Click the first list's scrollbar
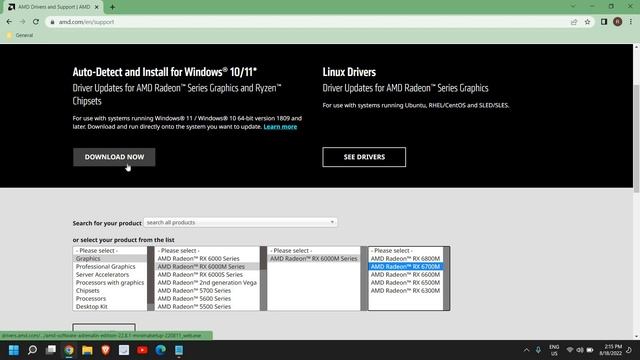The height and width of the screenshot is (360, 640). tap(151, 278)
